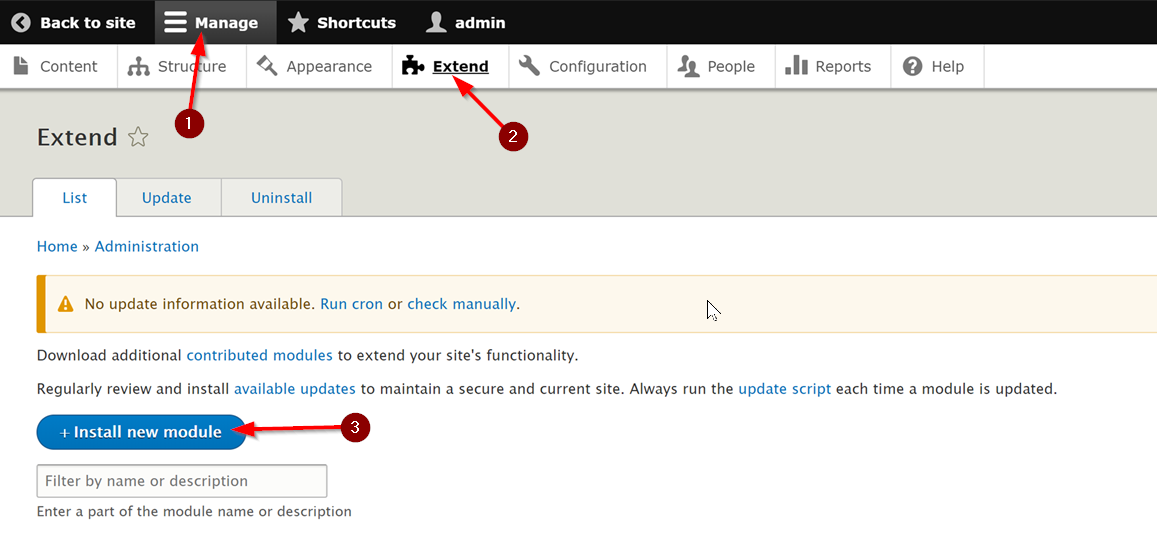
Task: Click the Appearance paintbrush icon
Action: point(266,66)
